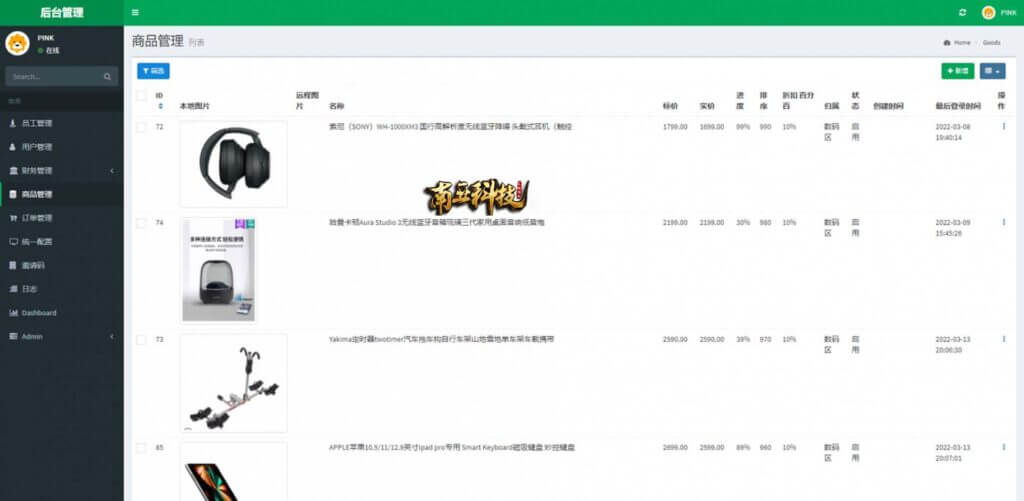
Task: Open the three-dot actions for product 73
Action: click(x=1004, y=339)
